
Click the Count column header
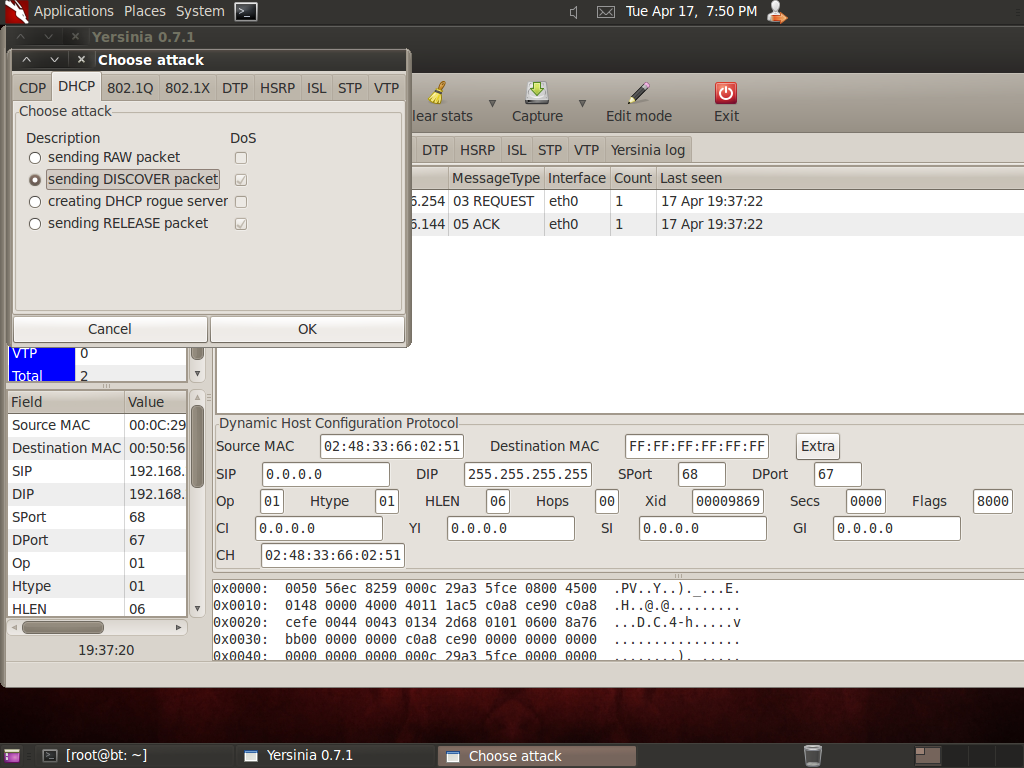632,178
